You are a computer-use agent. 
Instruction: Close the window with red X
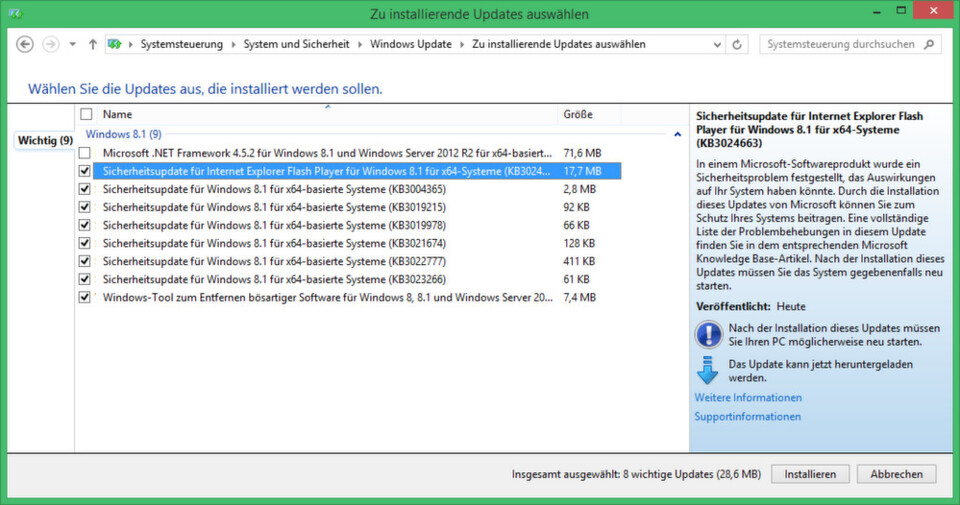[x=933, y=10]
